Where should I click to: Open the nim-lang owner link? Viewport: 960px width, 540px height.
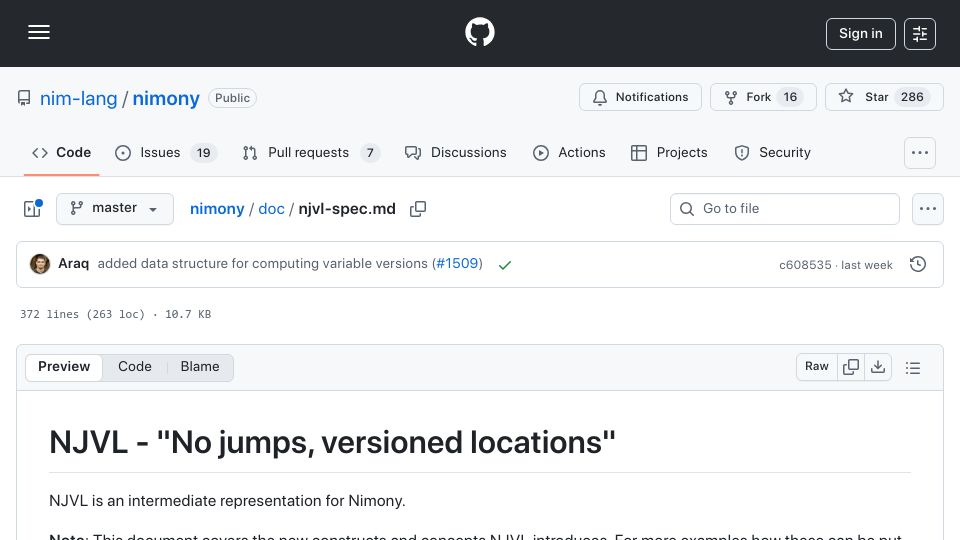[78, 99]
